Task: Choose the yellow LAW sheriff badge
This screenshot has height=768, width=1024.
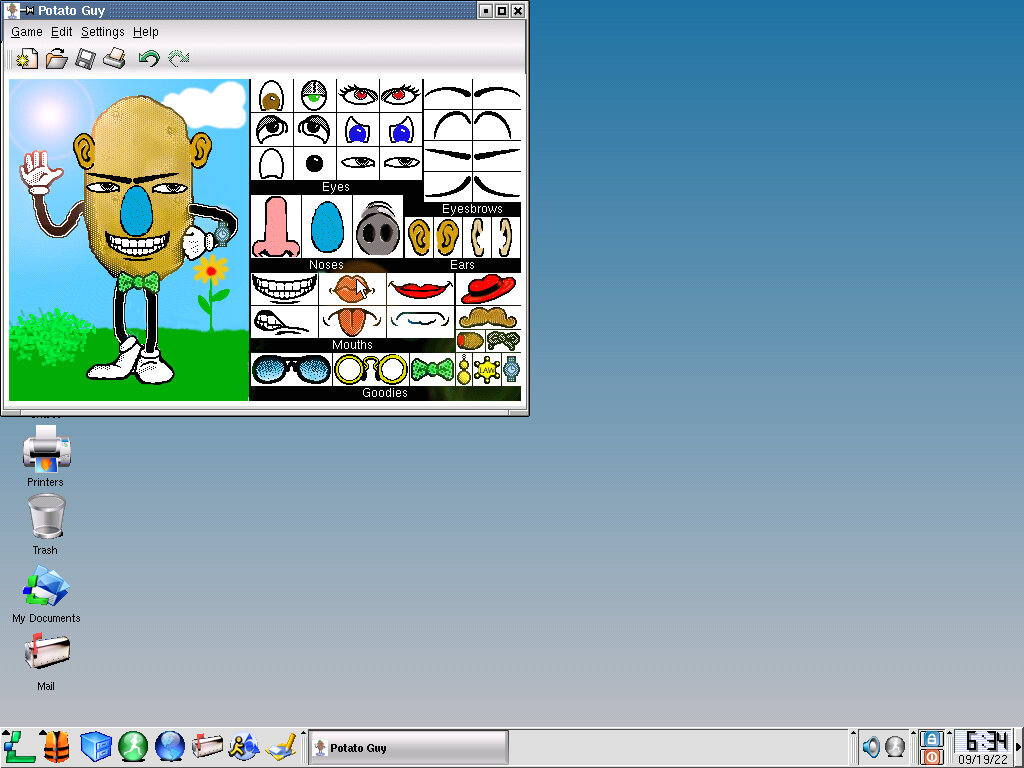Action: [487, 370]
